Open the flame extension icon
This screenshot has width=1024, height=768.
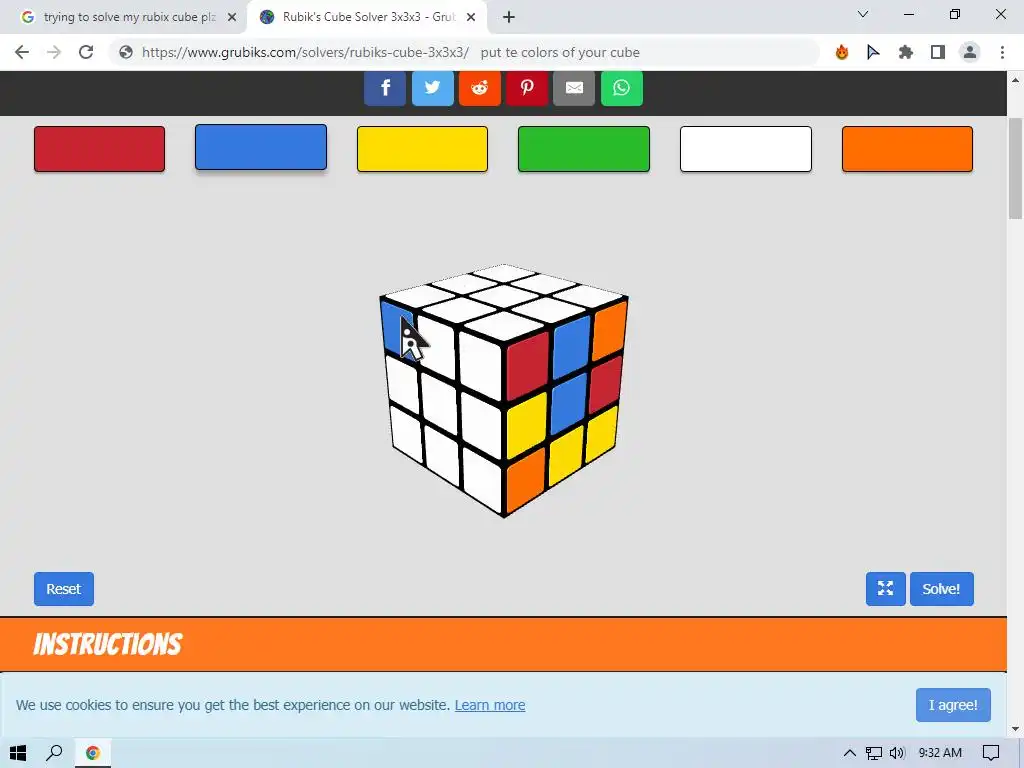(x=842, y=52)
